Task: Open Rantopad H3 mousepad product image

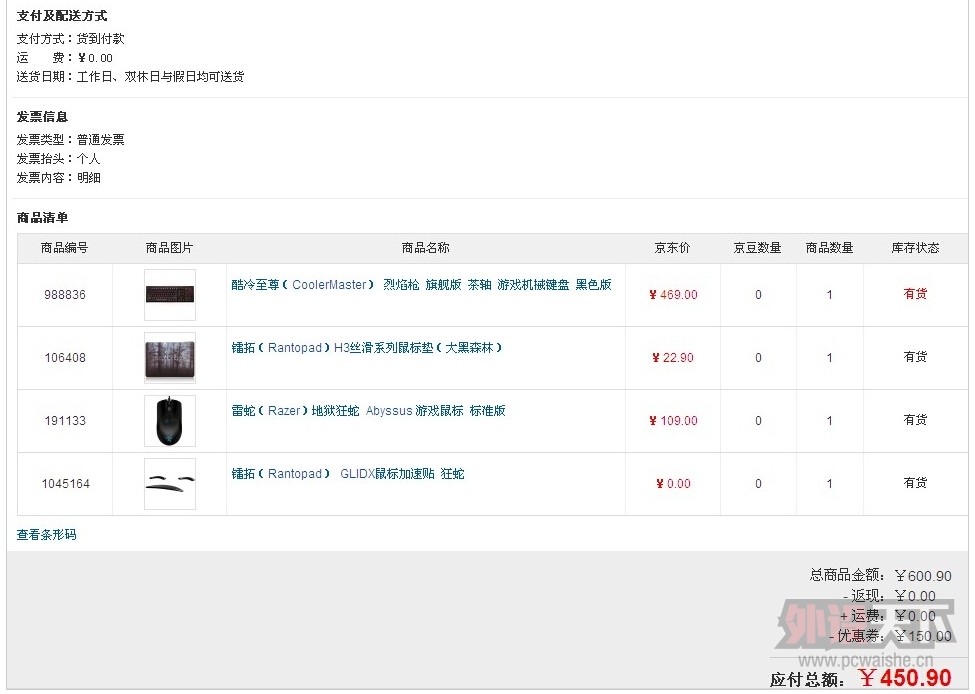Action: (170, 358)
